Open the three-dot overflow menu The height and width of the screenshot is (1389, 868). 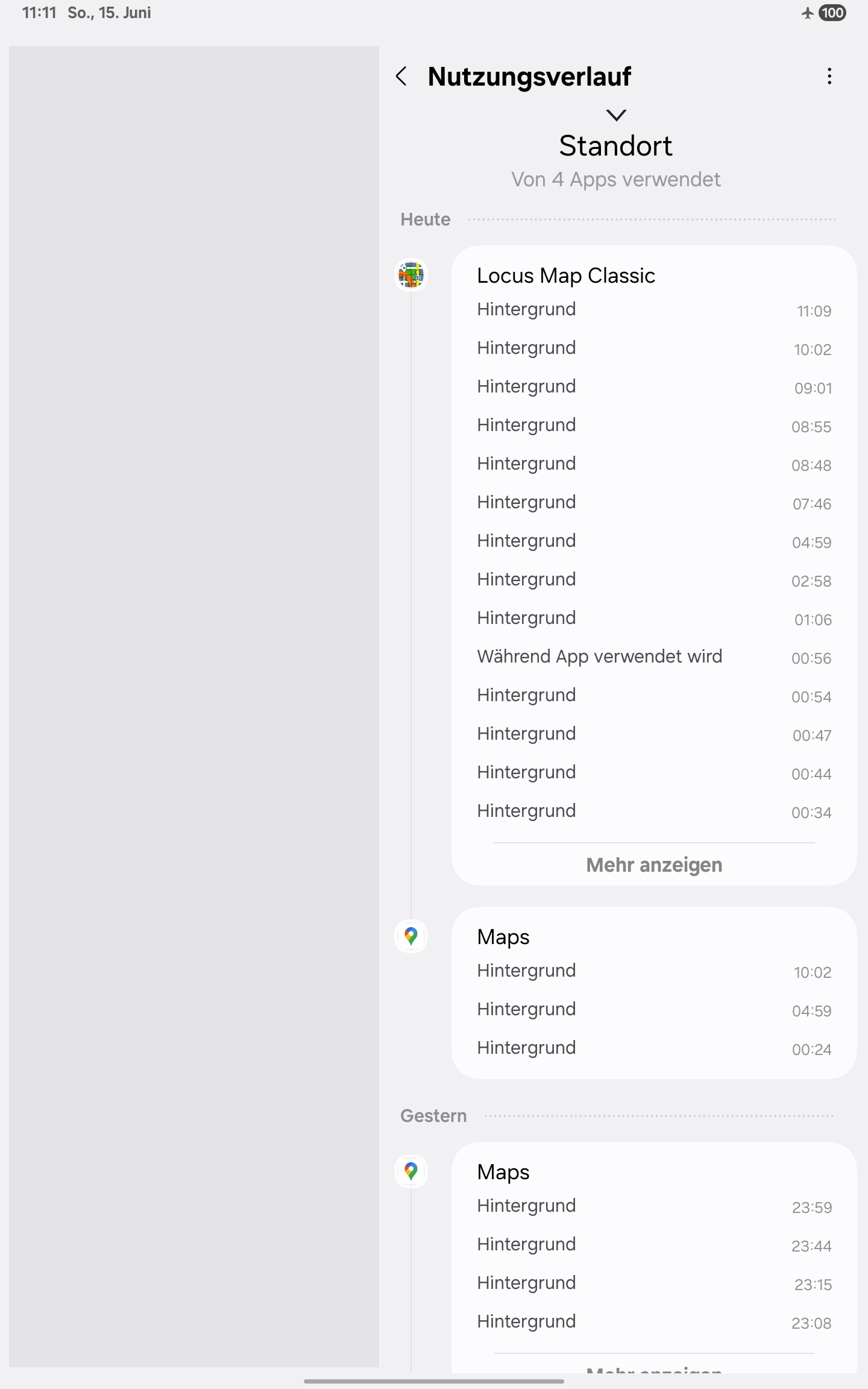point(829,77)
